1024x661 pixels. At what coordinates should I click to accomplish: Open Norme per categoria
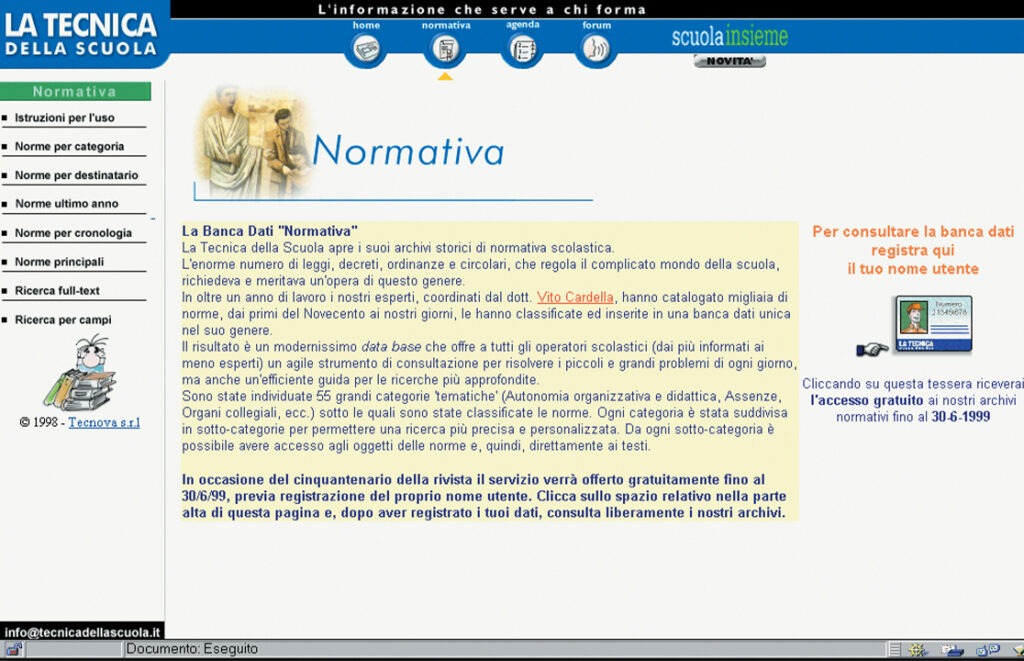[x=69, y=147]
